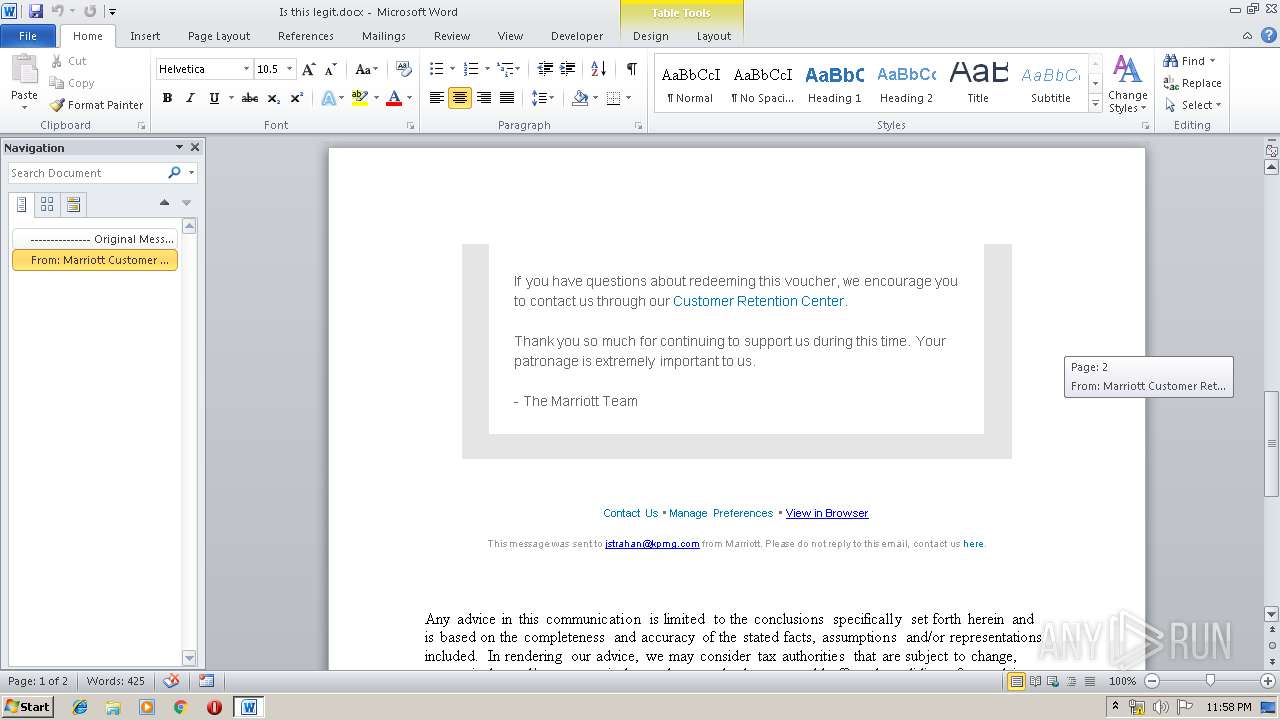Toggle Show/Hide paragraph marks

pyautogui.click(x=632, y=69)
